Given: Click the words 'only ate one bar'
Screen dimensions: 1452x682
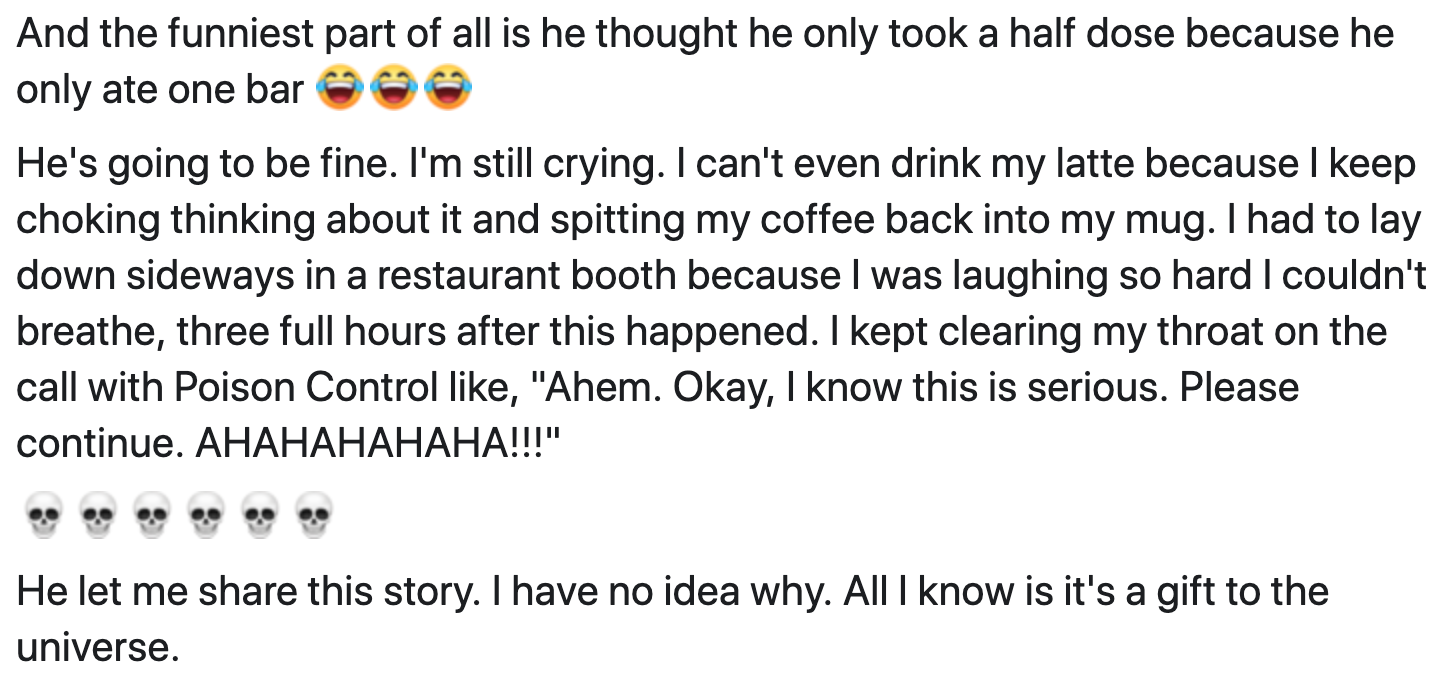Looking at the screenshot, I should [x=160, y=92].
